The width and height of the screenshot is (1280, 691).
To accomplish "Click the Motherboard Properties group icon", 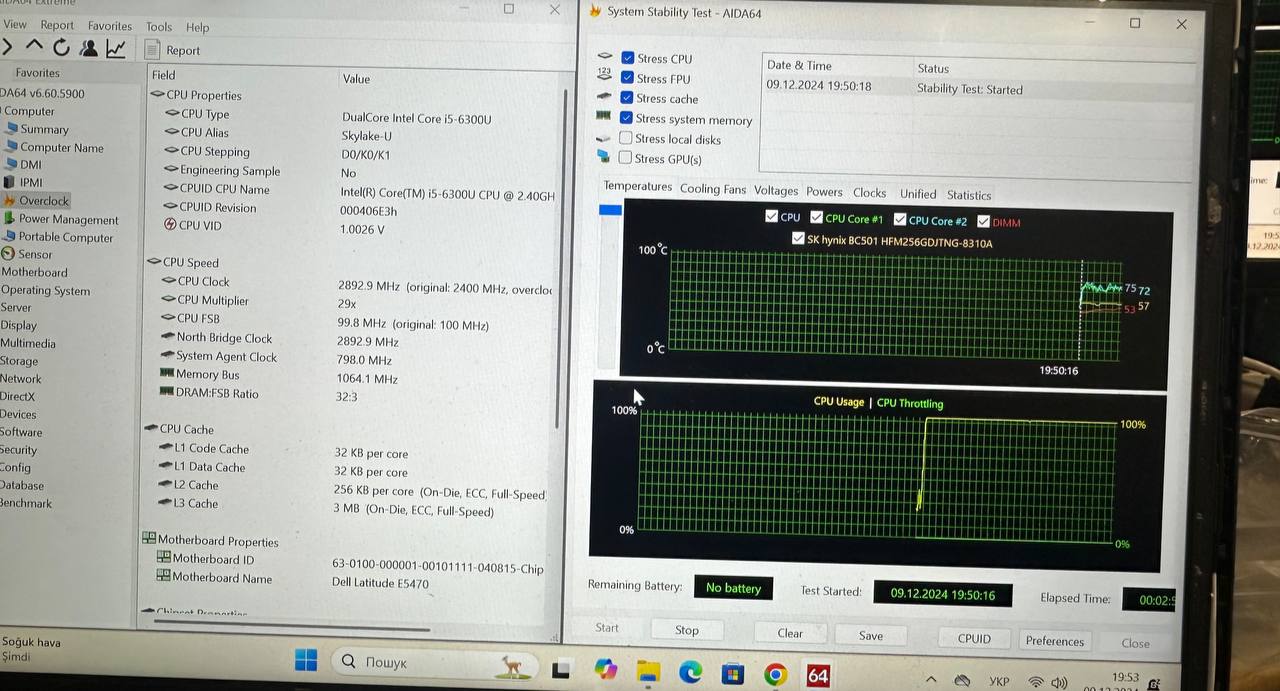I will tap(149, 539).
